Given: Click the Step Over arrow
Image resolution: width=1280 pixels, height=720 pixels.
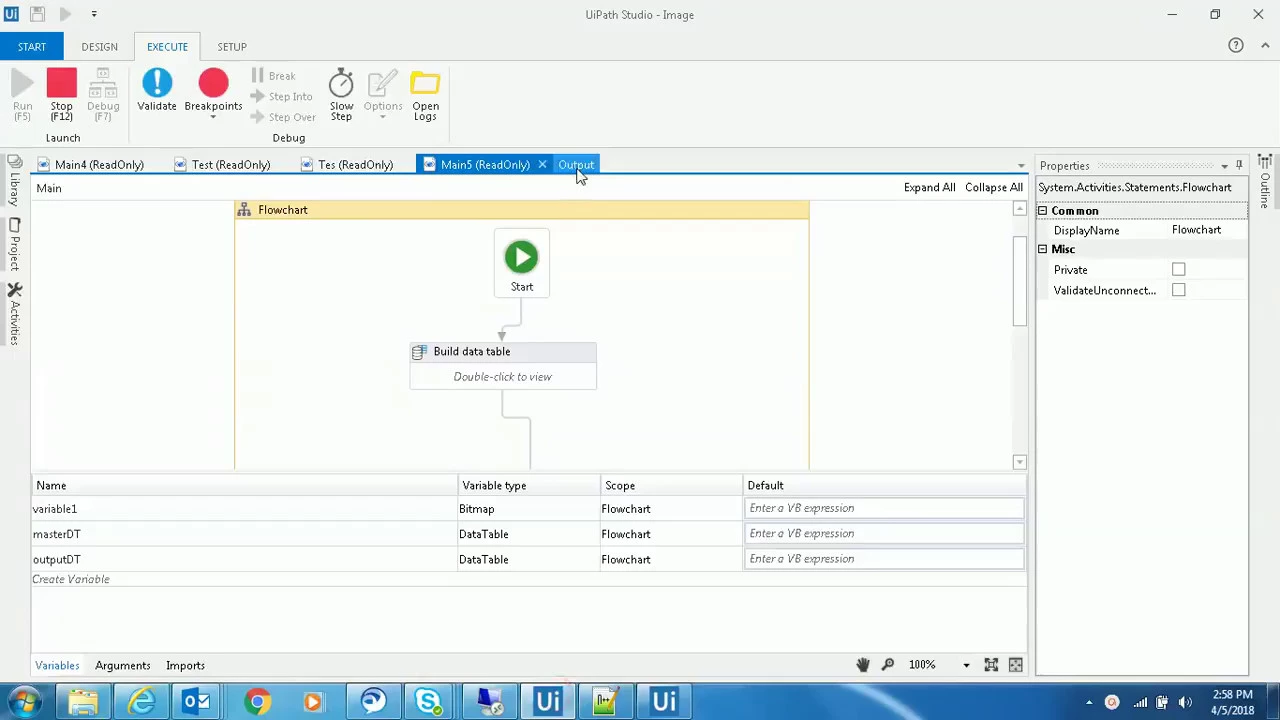Looking at the screenshot, I should tap(258, 117).
